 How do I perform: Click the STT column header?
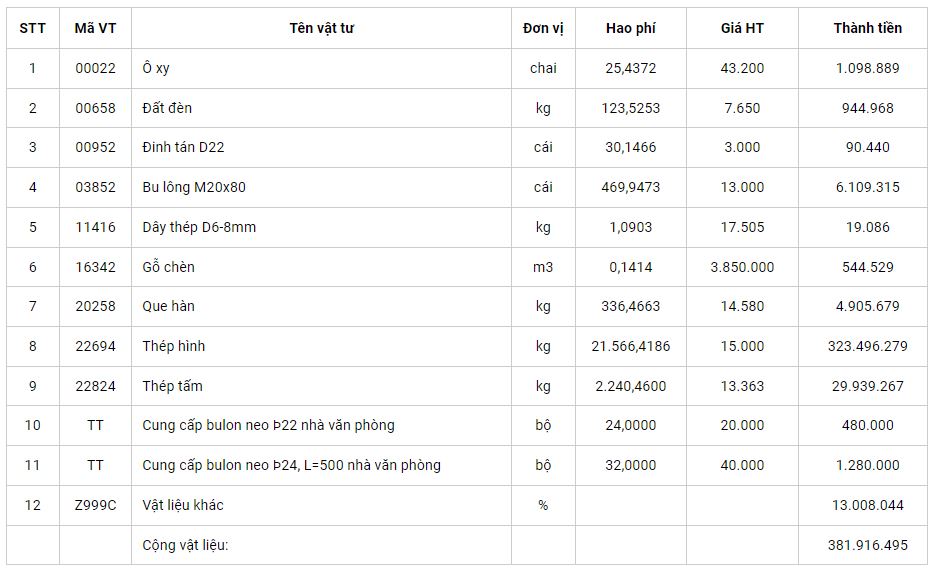pos(32,28)
